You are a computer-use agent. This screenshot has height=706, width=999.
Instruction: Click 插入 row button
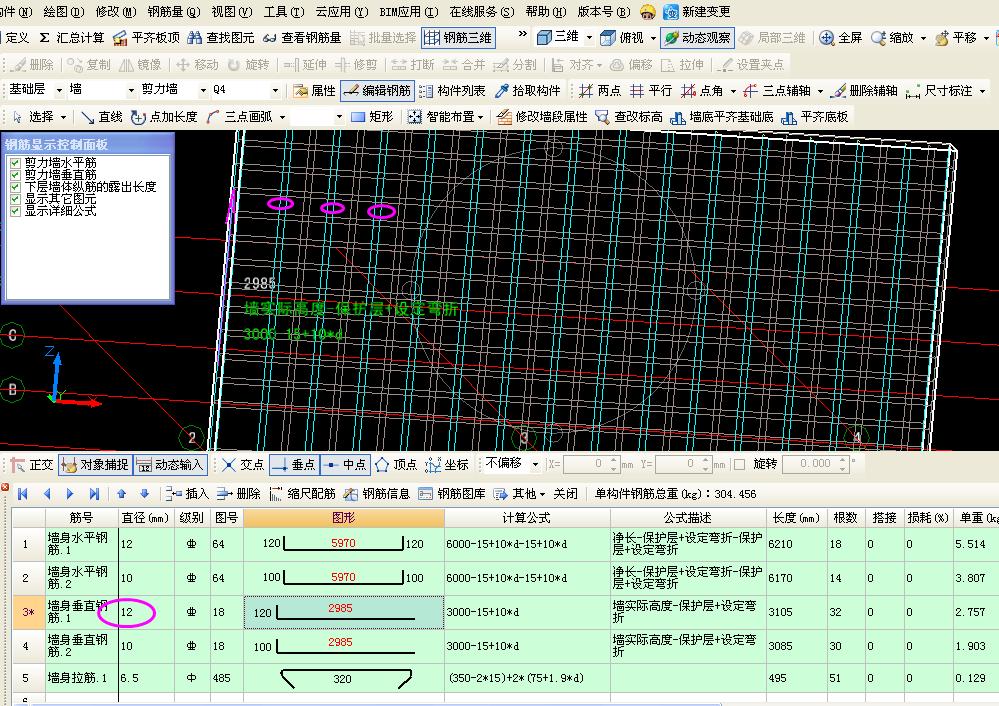click(x=187, y=493)
